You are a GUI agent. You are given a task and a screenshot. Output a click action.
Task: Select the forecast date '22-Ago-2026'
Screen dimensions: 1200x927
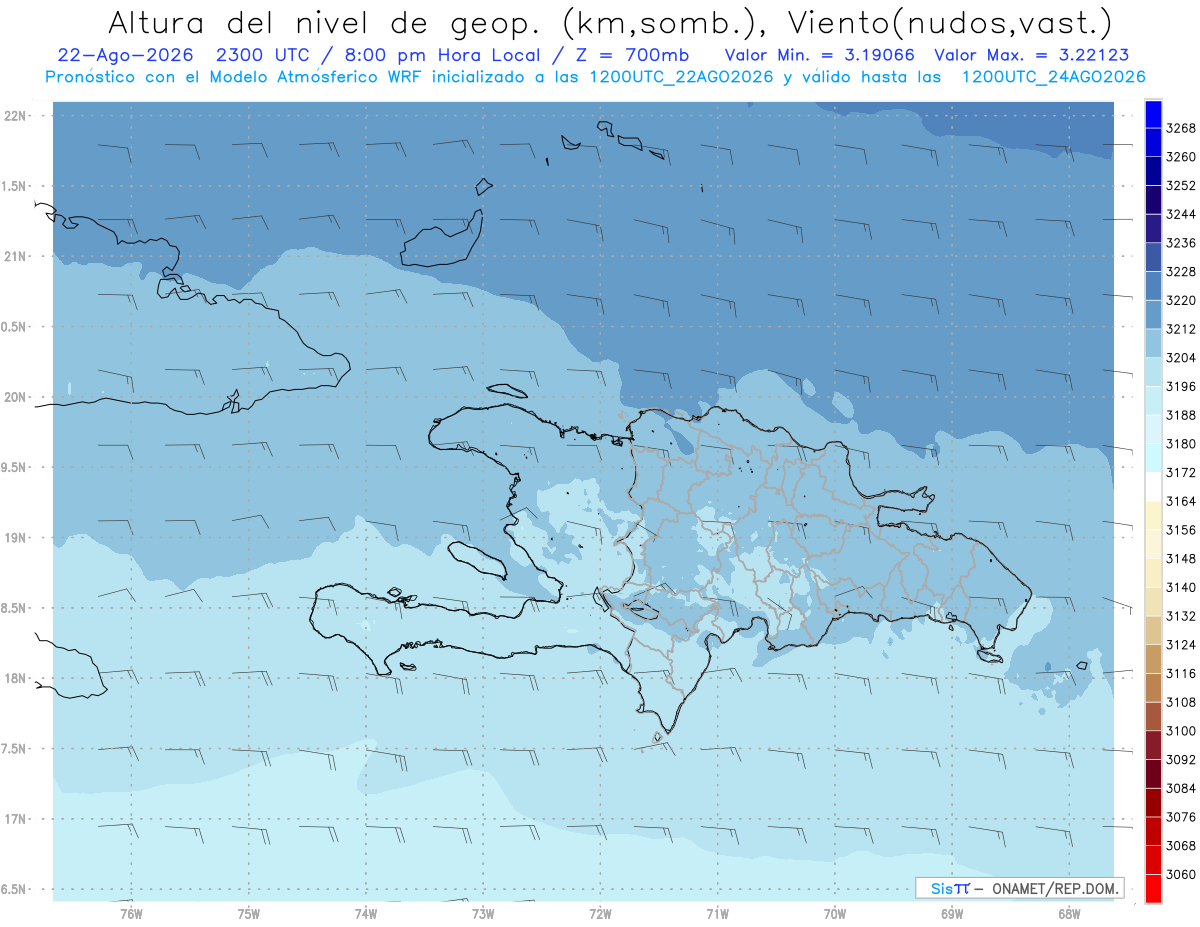pos(124,55)
